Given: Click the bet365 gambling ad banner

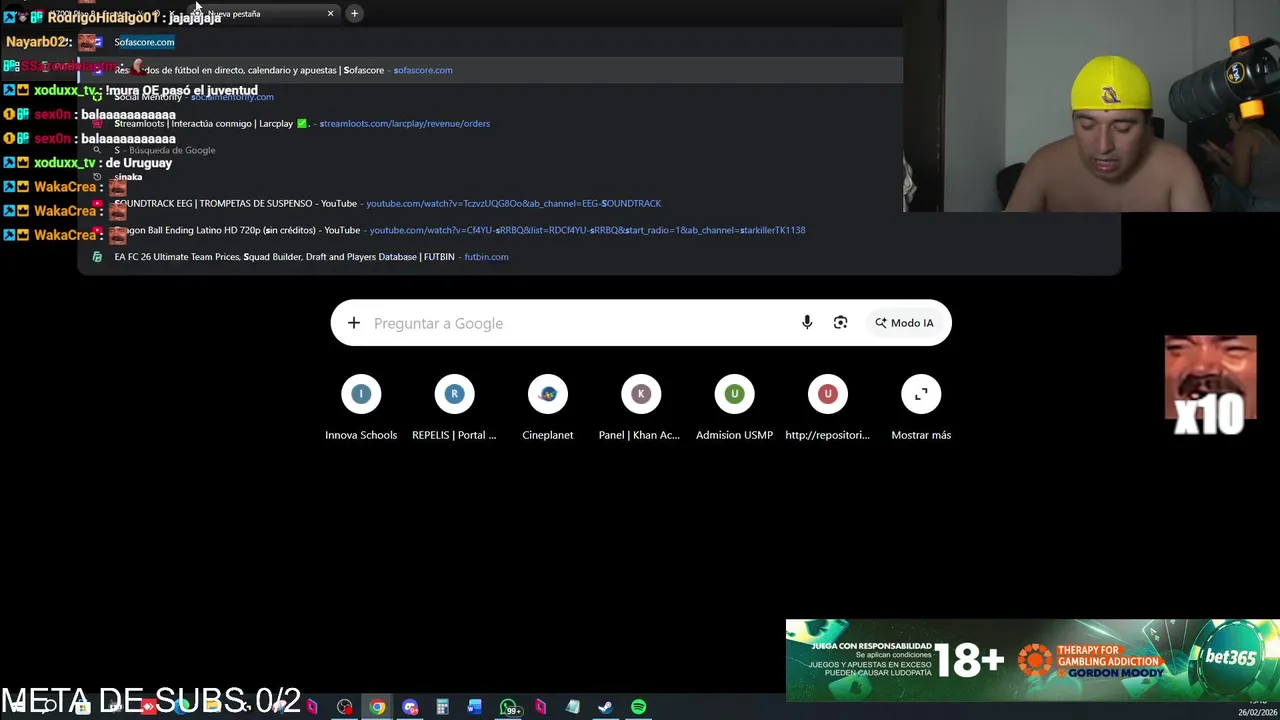Looking at the screenshot, I should coord(1032,660).
